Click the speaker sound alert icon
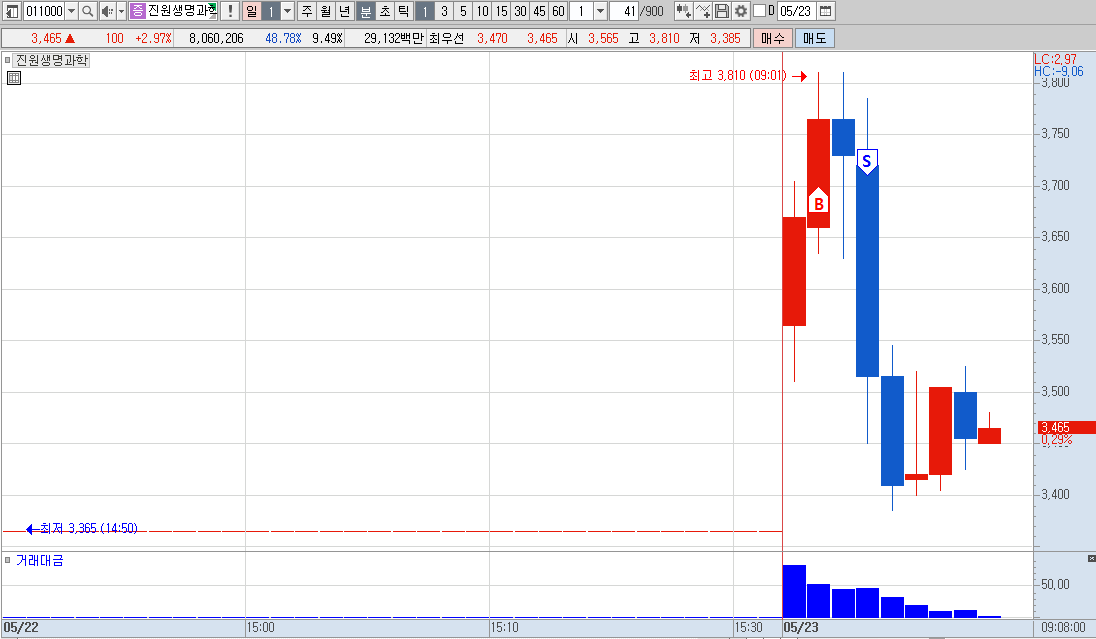The width and height of the screenshot is (1096, 639). coord(107,11)
